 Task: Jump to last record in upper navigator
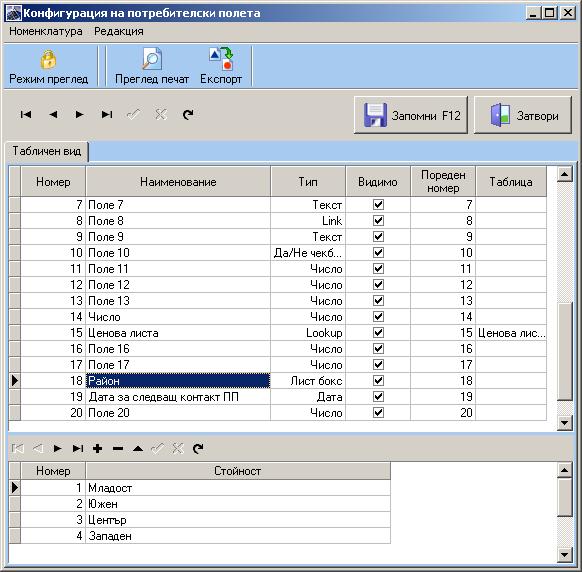[x=107, y=114]
